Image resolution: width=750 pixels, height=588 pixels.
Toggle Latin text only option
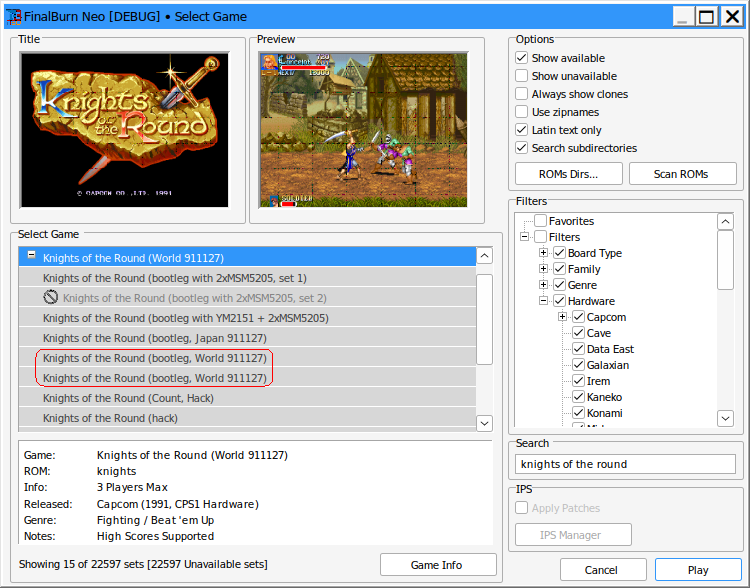[521, 130]
